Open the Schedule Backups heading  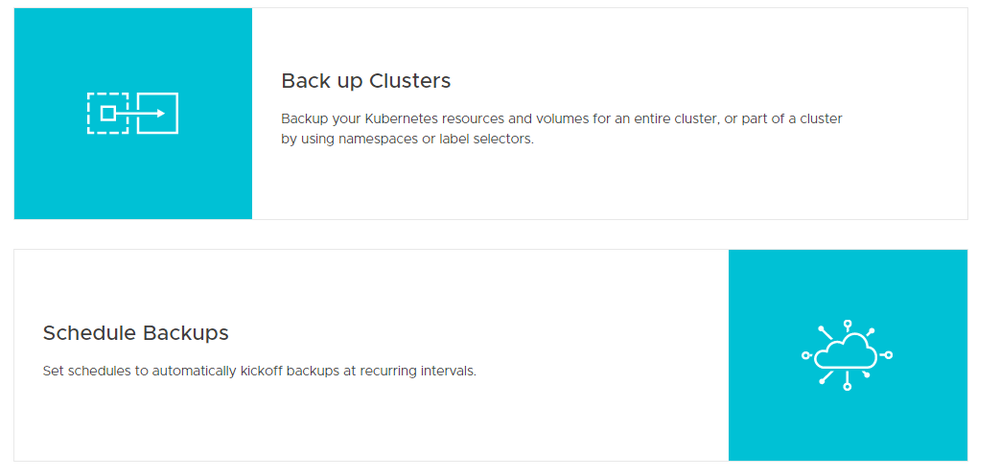pos(136,333)
